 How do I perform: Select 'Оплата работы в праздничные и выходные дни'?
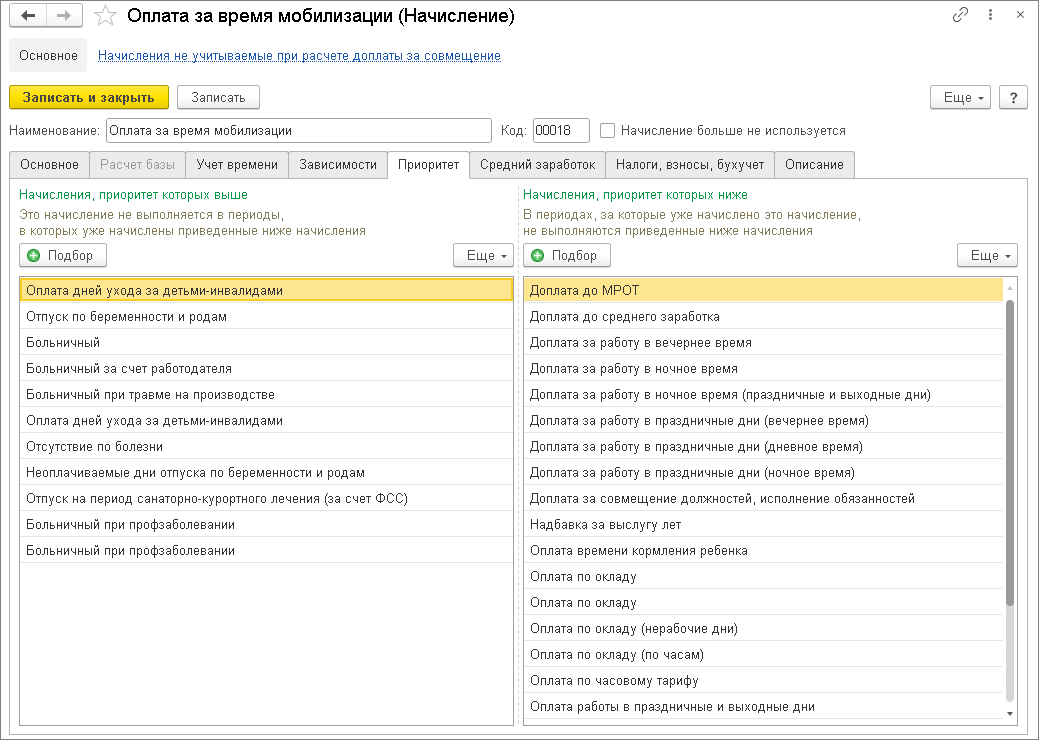[x=763, y=706]
